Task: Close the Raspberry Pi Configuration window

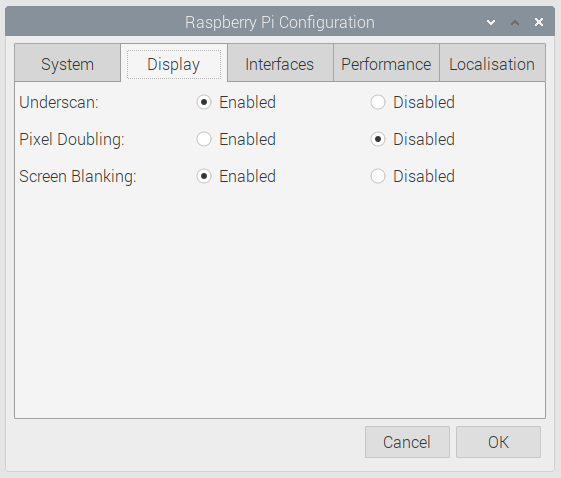Action: 539,22
